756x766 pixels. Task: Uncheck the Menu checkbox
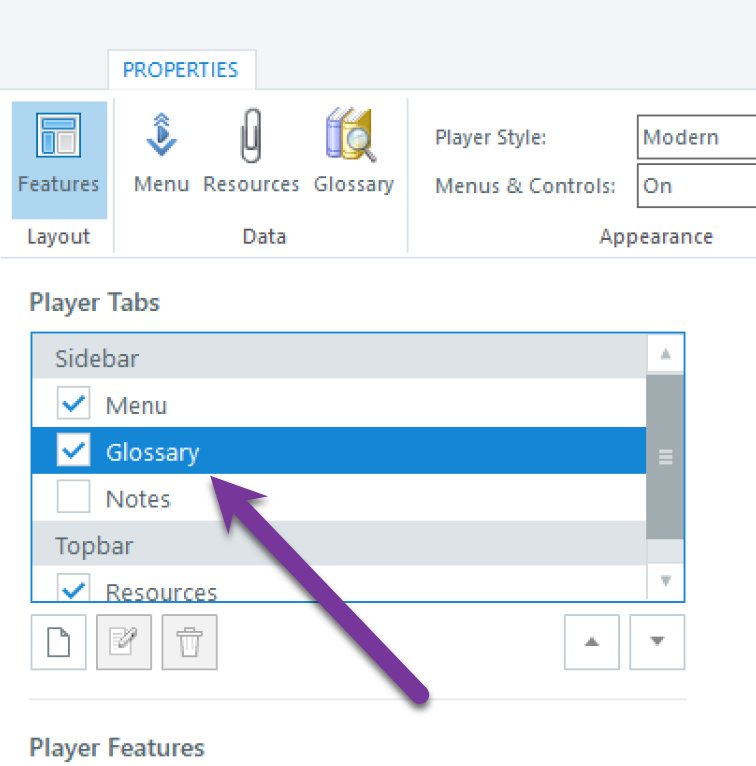[x=74, y=404]
